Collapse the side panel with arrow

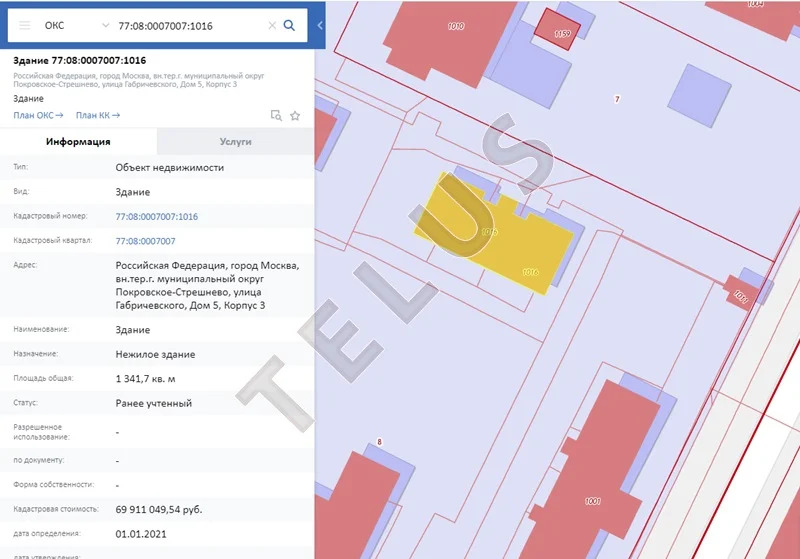click(x=320, y=25)
